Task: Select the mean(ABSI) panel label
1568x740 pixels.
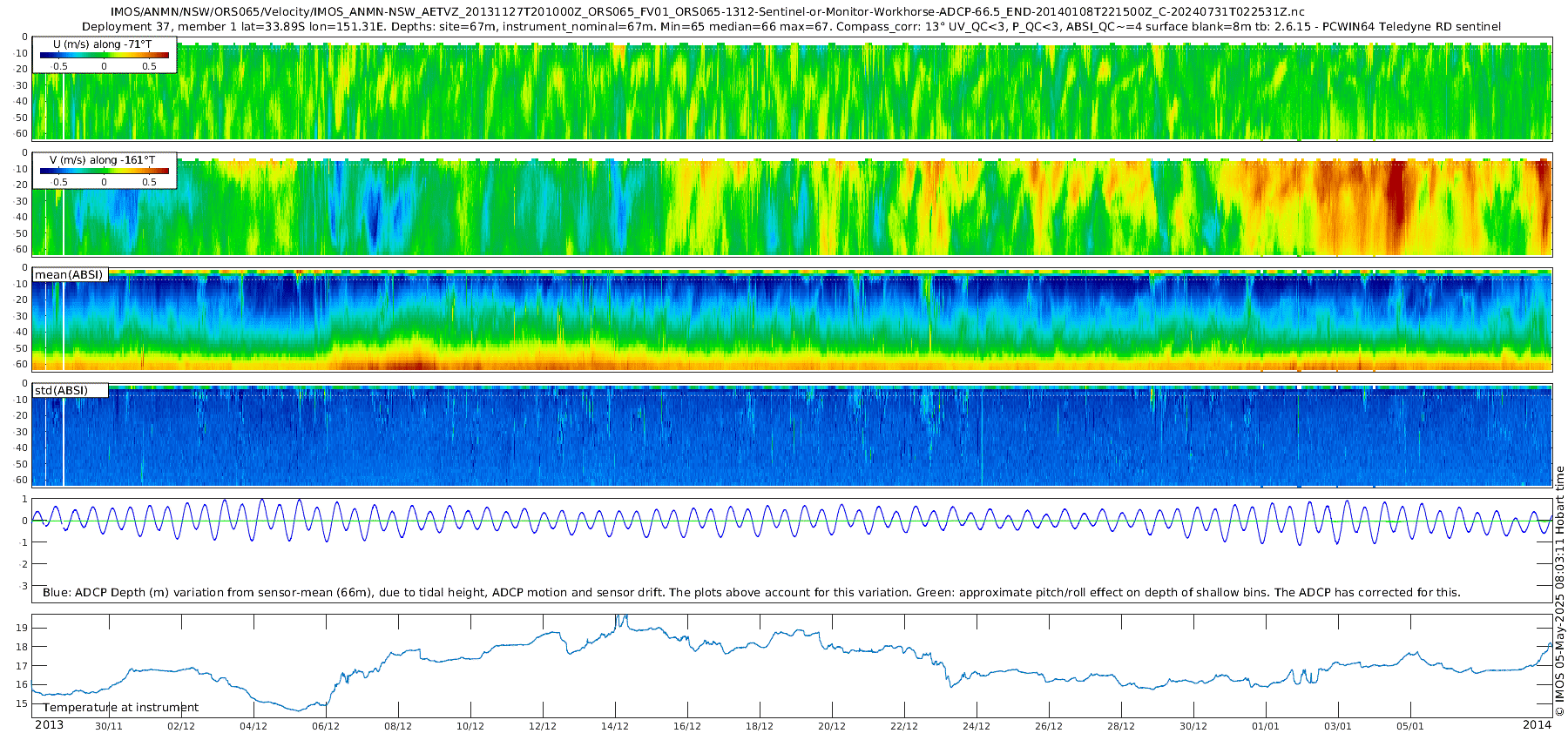Action: tap(69, 275)
